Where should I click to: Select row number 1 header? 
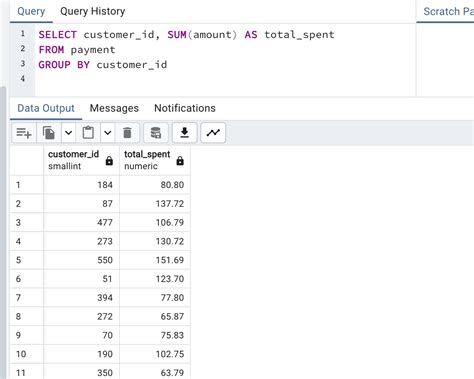point(27,185)
